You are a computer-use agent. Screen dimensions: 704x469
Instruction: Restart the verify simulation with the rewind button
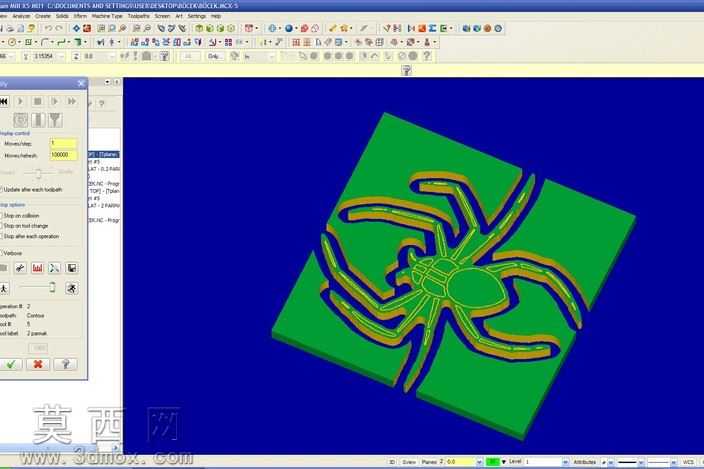[4, 101]
